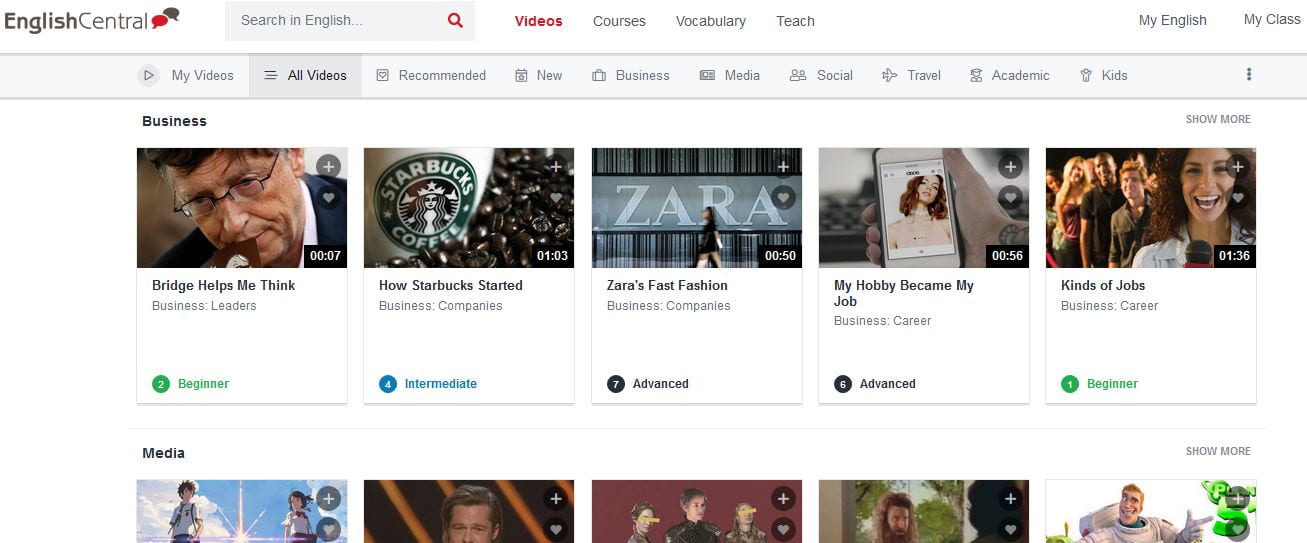1307x543 pixels.
Task: Click the level 1 Beginner badge
Action: coord(1100,384)
